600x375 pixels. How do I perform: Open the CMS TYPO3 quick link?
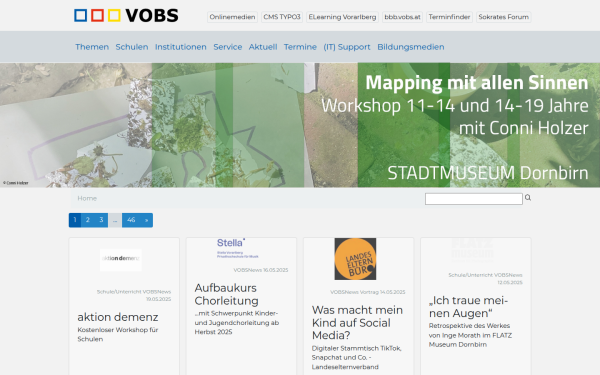pos(282,17)
